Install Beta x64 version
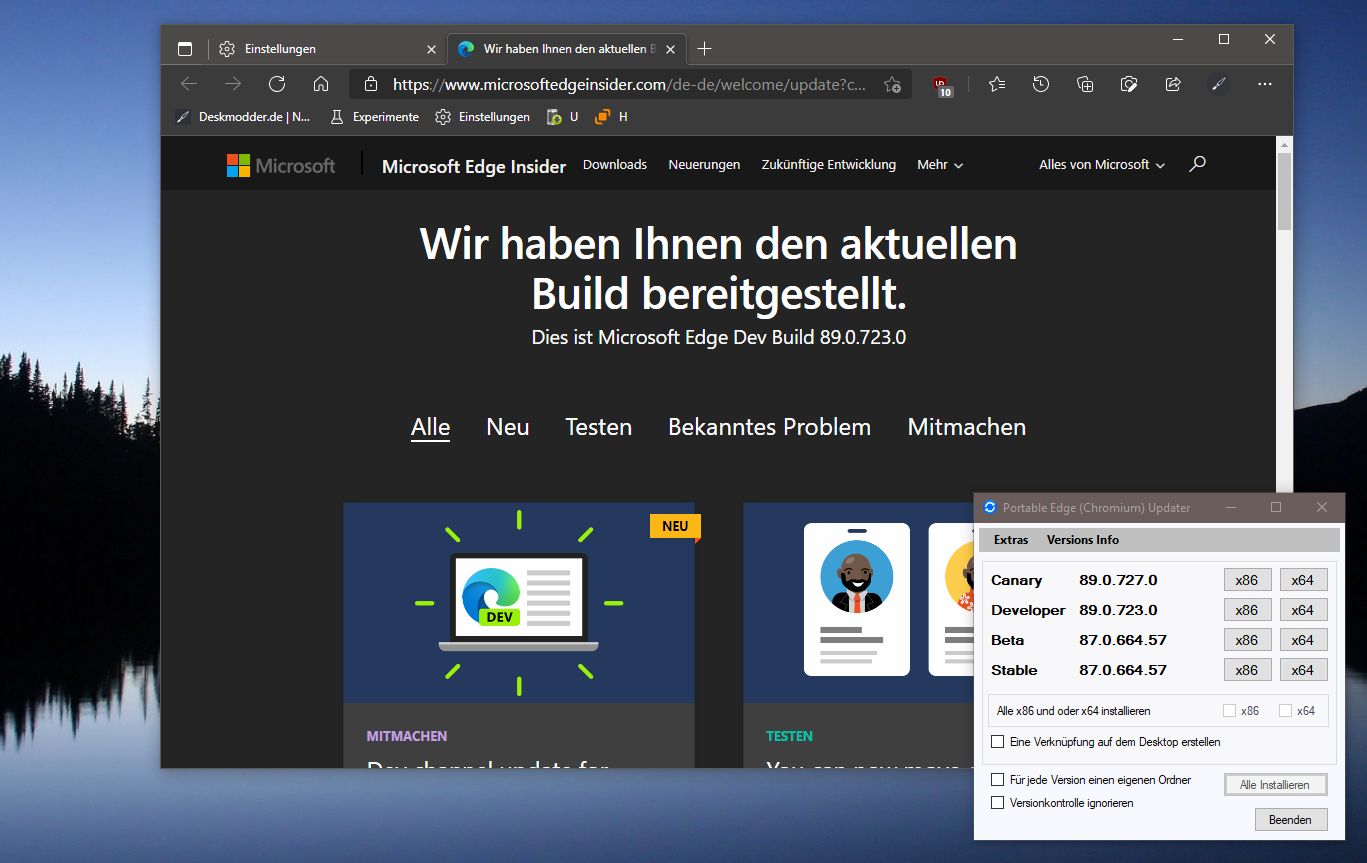This screenshot has width=1367, height=863. 1303,640
